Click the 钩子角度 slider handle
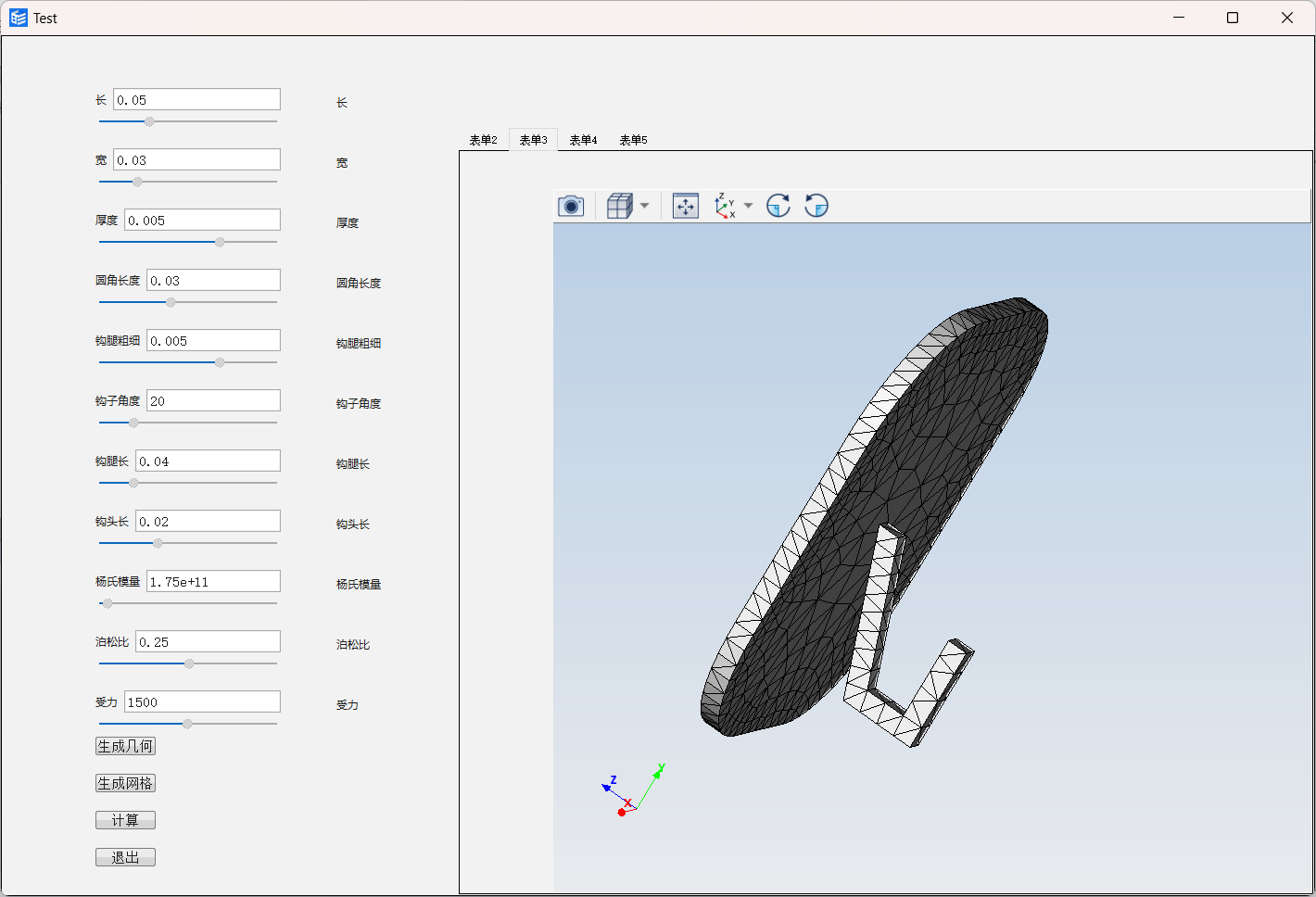This screenshot has width=1316, height=897. click(x=133, y=423)
